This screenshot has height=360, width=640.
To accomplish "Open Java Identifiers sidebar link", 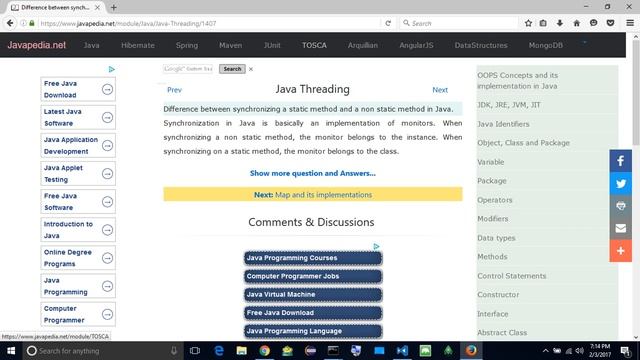I will click(503, 124).
